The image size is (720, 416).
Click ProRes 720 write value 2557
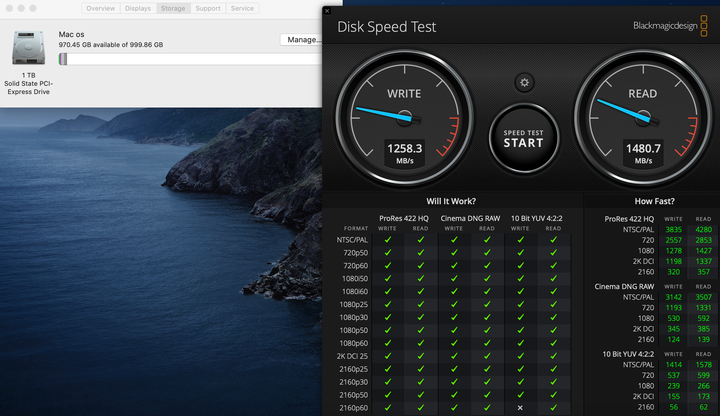(x=674, y=240)
